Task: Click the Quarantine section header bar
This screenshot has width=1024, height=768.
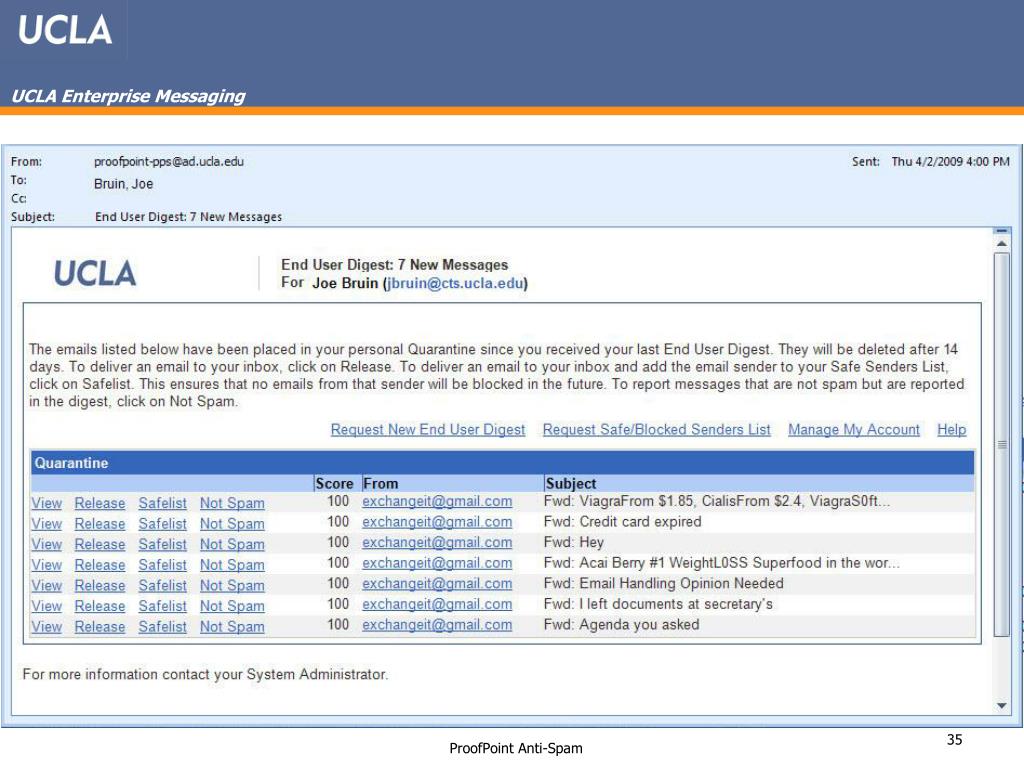Action: click(502, 463)
